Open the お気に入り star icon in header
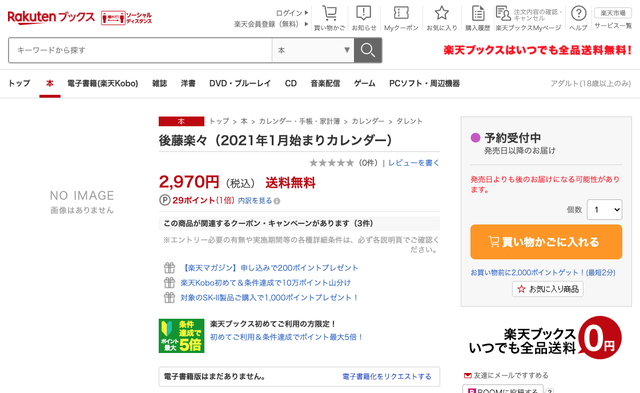The image size is (640, 393). [442, 13]
